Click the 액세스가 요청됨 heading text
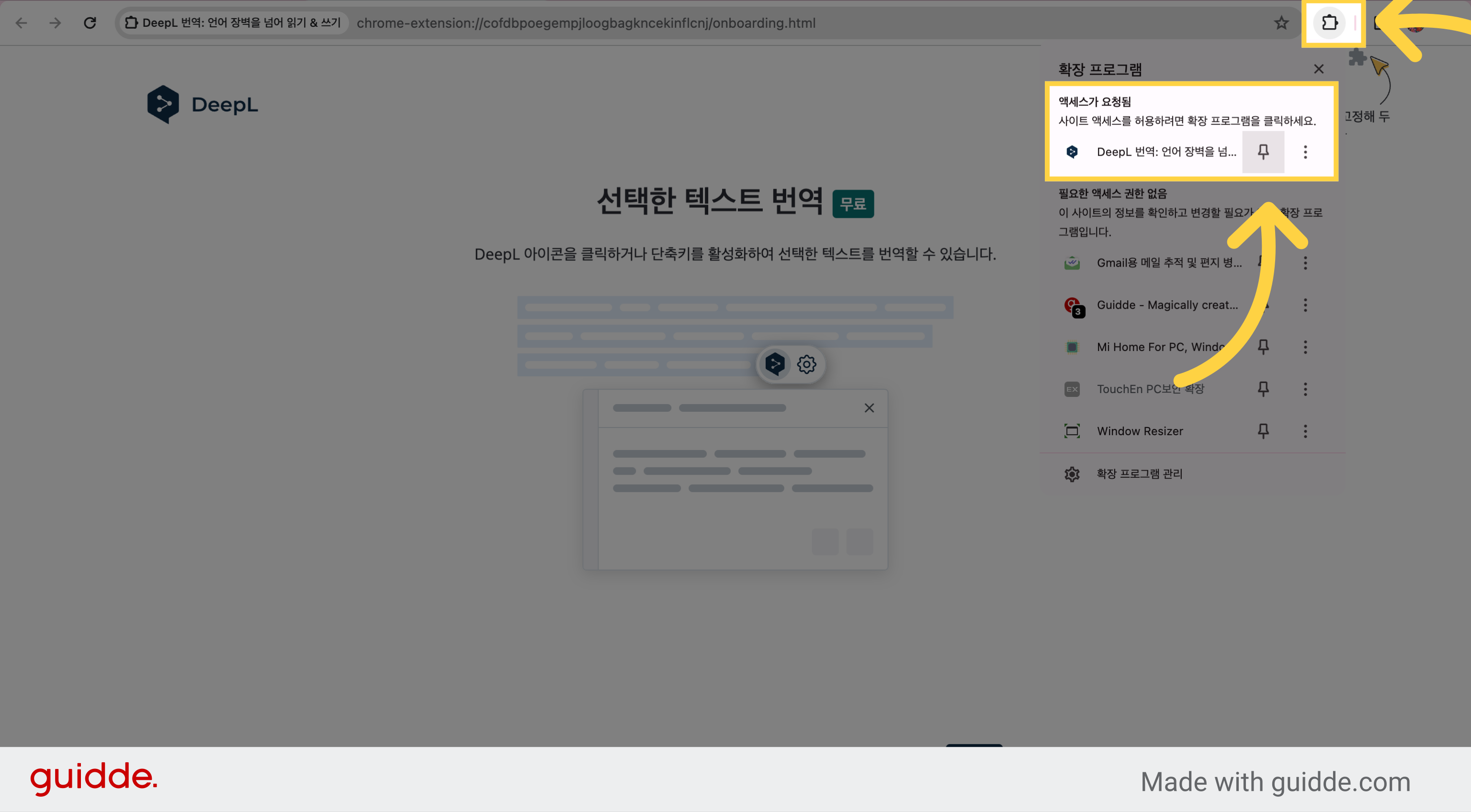The width and height of the screenshot is (1471, 812). pos(1095,101)
